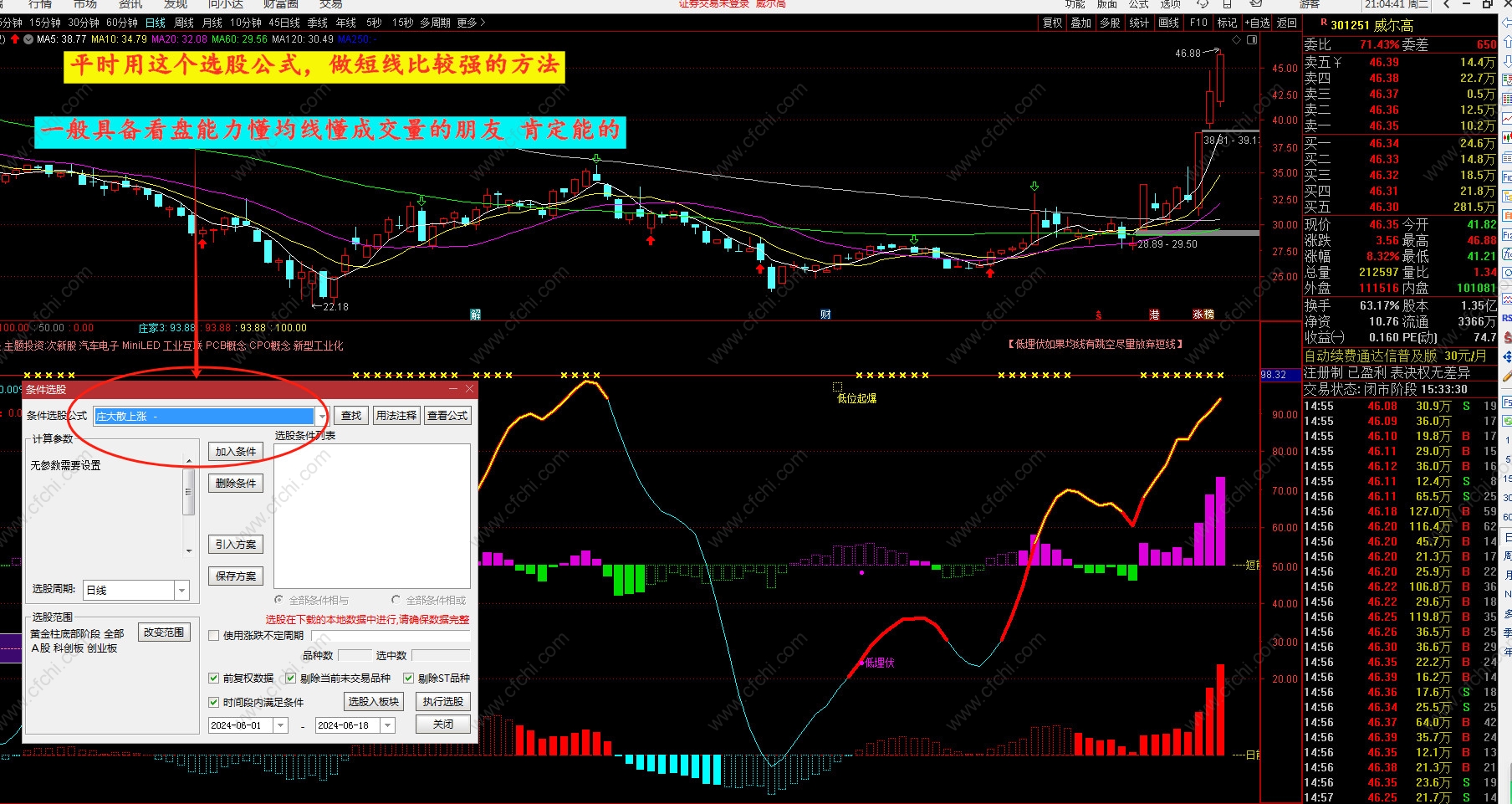
Task: Open the 统计 statistics tool
Action: 1139,23
